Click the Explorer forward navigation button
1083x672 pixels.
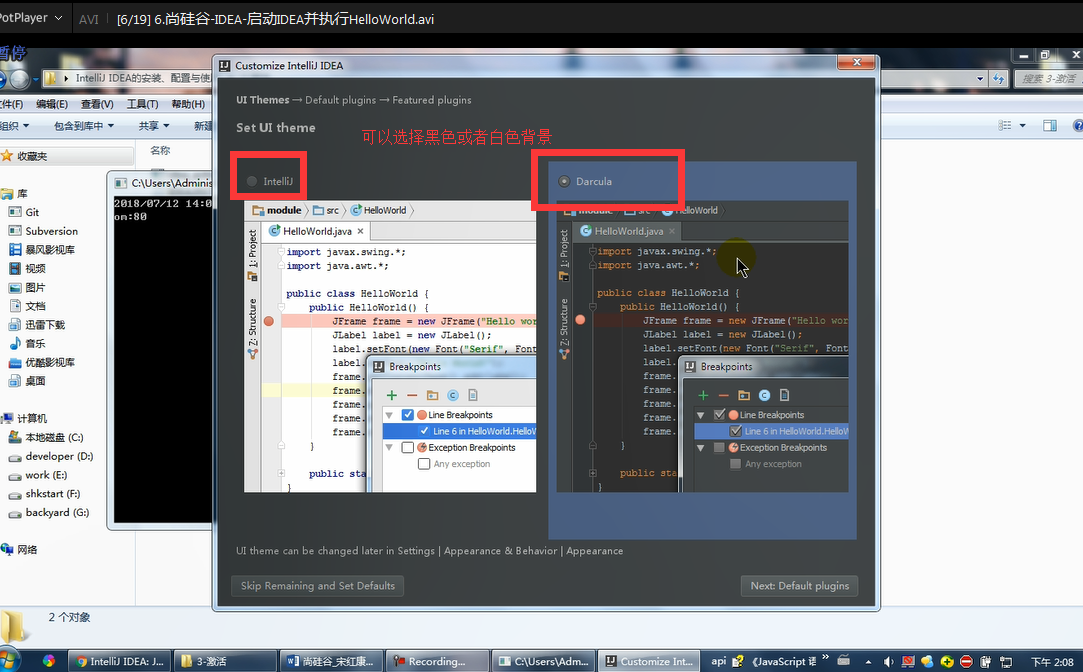click(x=20, y=79)
